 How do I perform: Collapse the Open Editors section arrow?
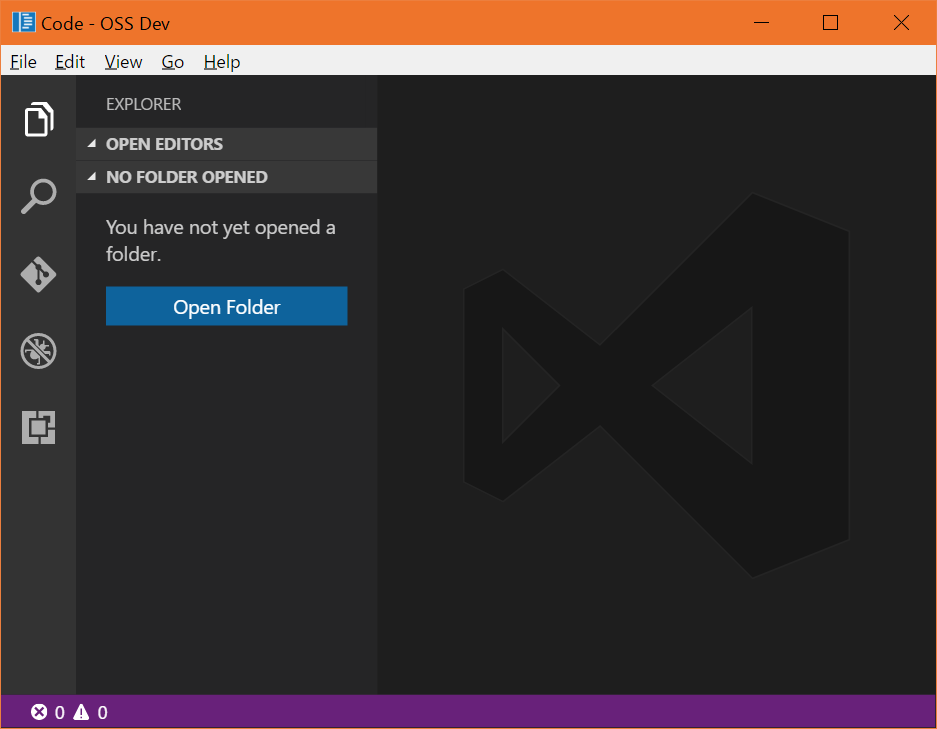tap(91, 144)
